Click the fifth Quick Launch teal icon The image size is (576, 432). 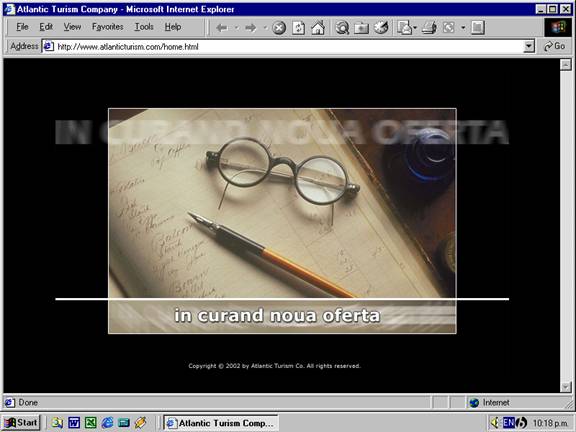tap(124, 423)
